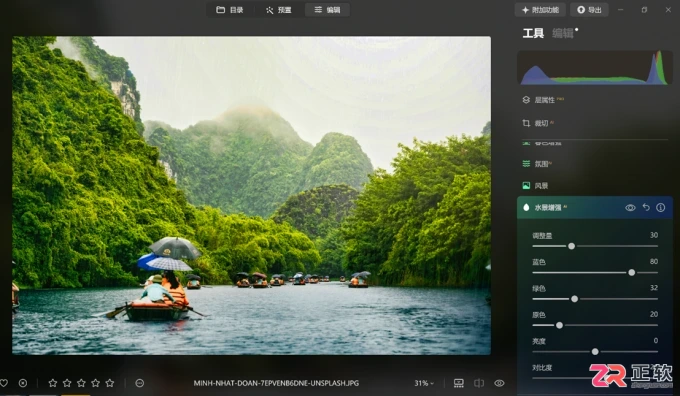680x396 pixels.
Task: Toggle the filmstrip display icon
Action: coord(458,383)
